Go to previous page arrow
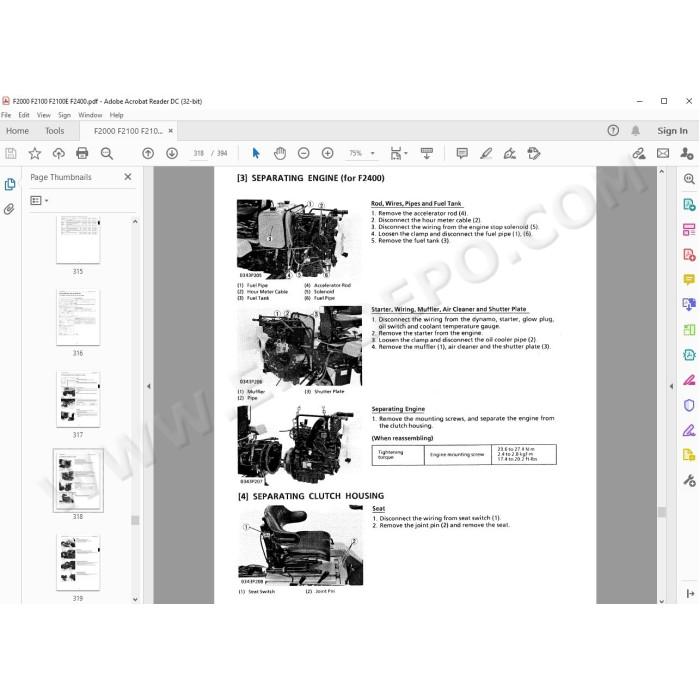The image size is (700, 700). coord(148,154)
